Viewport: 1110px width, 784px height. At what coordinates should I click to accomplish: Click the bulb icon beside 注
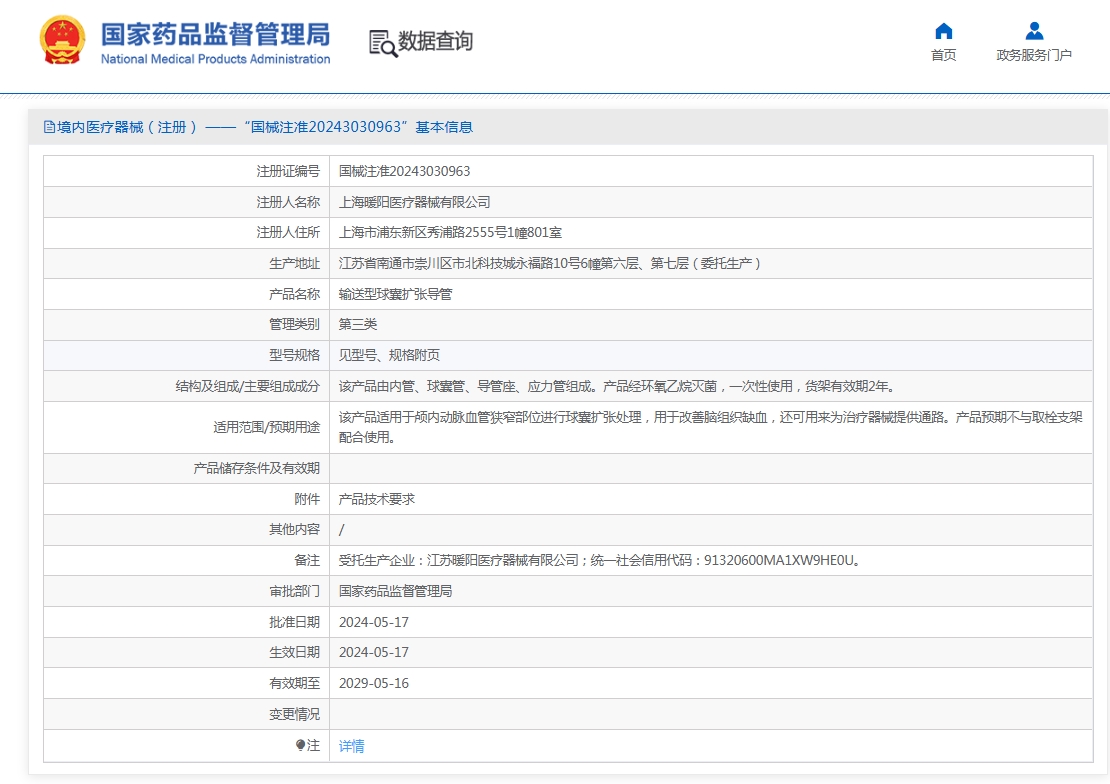(300, 745)
